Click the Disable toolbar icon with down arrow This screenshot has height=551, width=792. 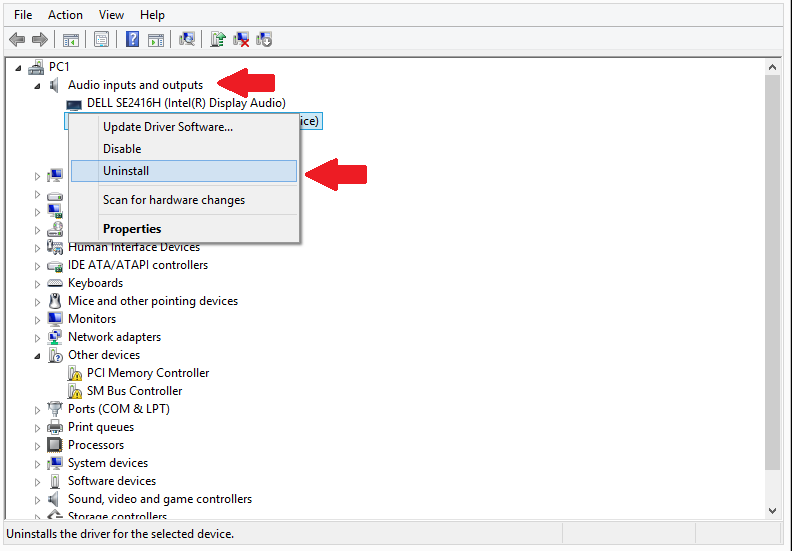(264, 39)
